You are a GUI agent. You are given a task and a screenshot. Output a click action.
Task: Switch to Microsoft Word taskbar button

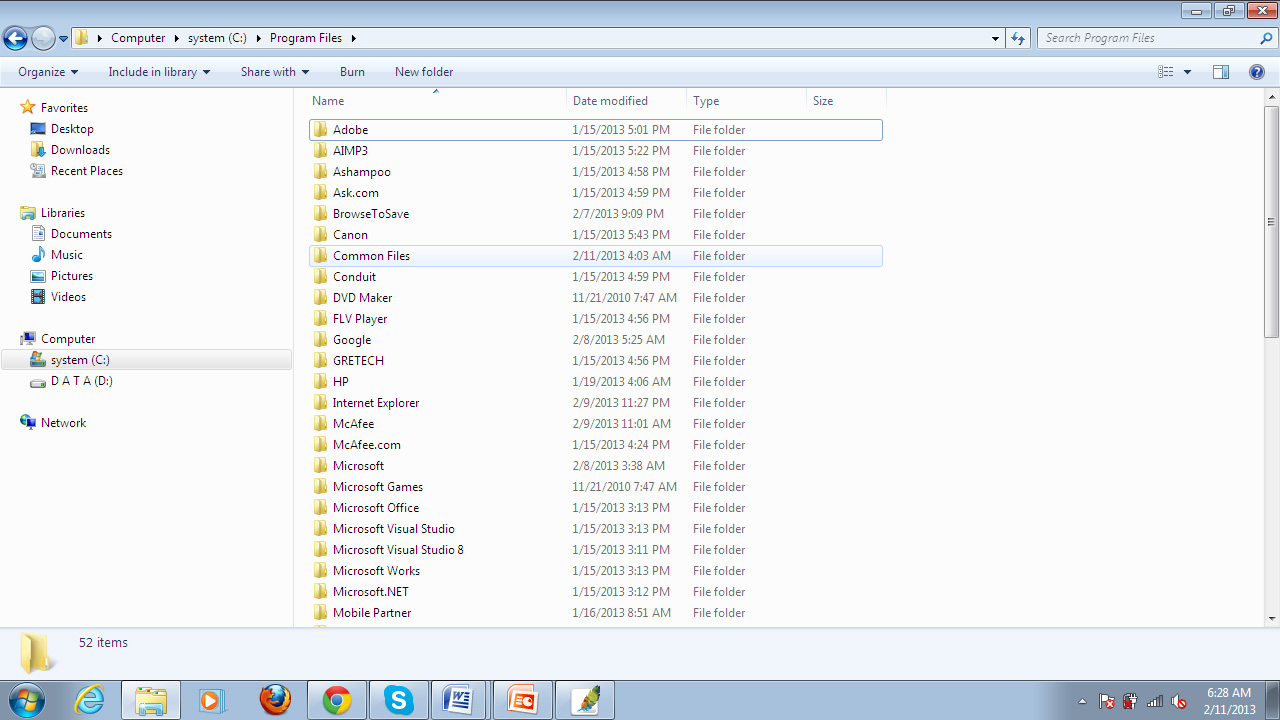(460, 700)
